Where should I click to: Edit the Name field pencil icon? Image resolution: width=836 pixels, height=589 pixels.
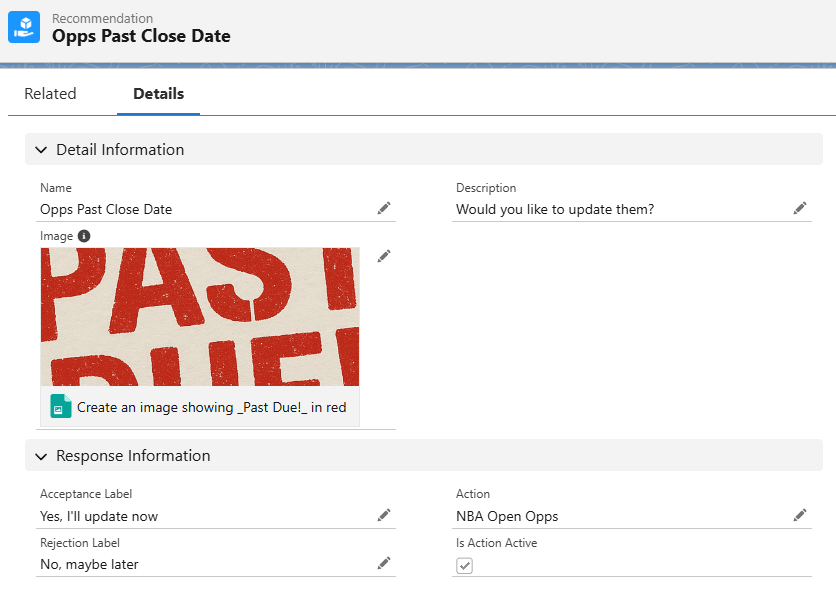point(384,208)
